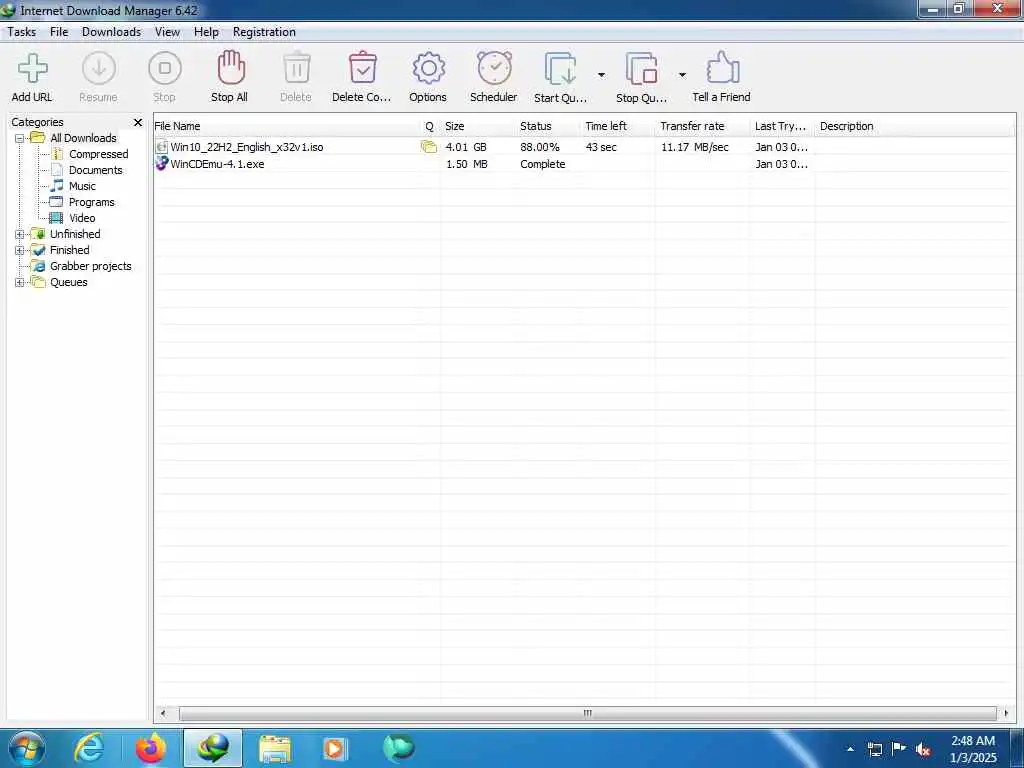Select the All Downloads category
Image resolution: width=1024 pixels, height=768 pixels.
click(84, 138)
